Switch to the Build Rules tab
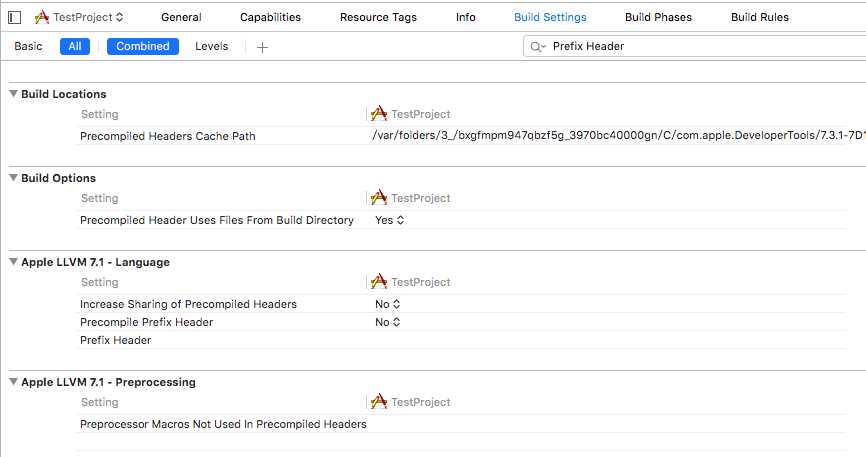Screen dimensions: 866x457 759,17
